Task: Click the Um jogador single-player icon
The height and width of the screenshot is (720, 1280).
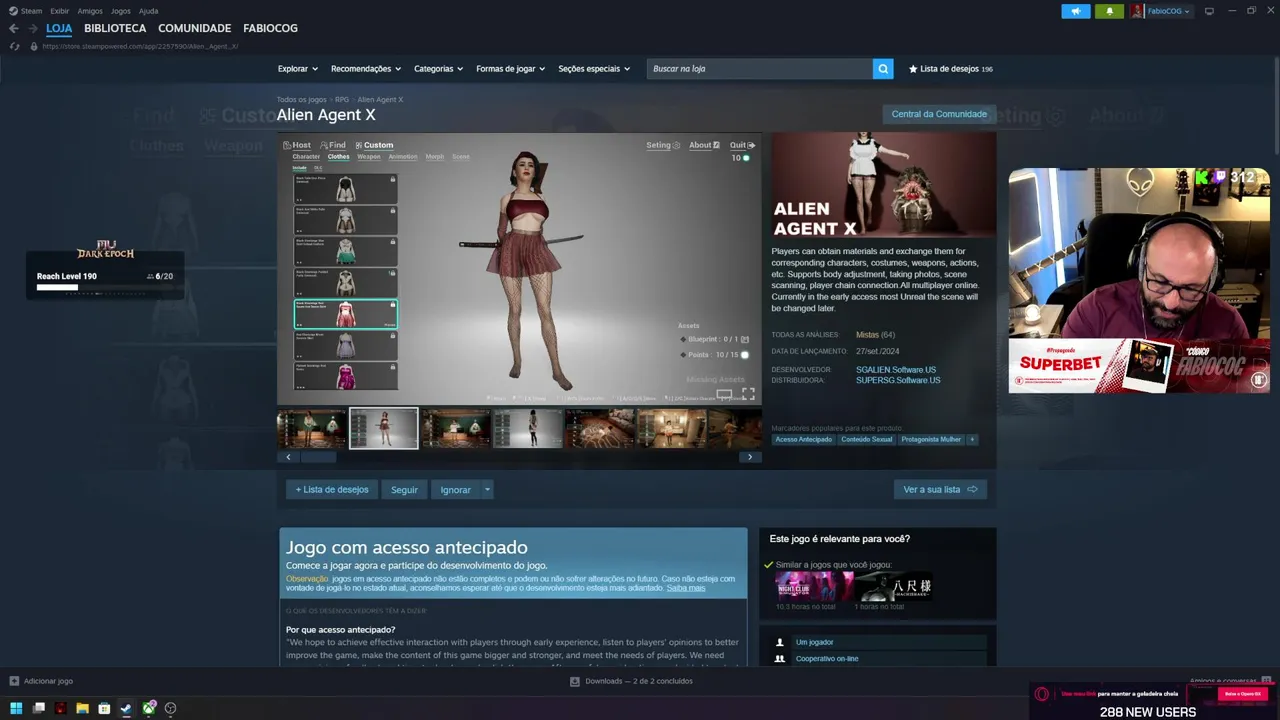Action: pos(780,642)
